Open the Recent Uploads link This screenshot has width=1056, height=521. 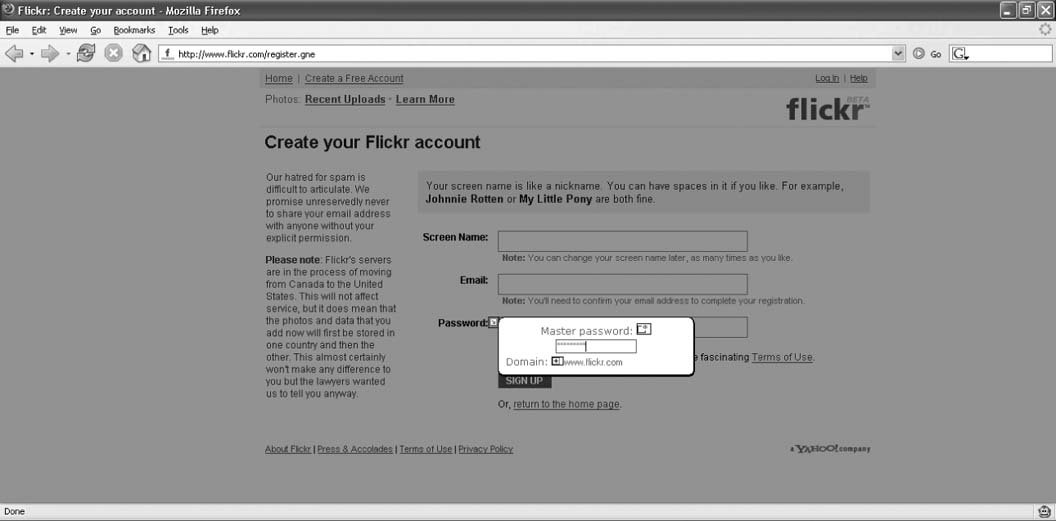click(345, 100)
